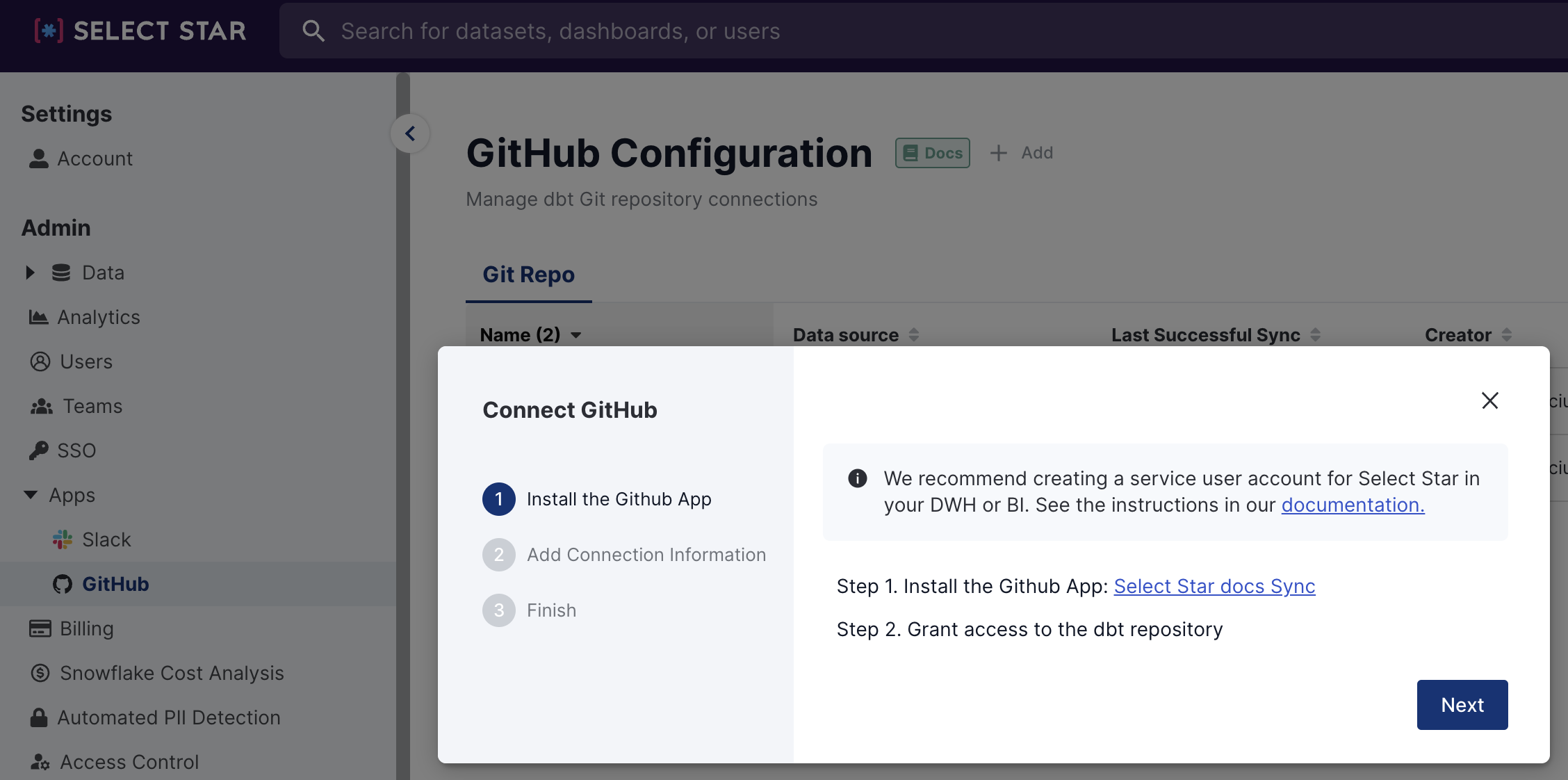Click the search datasets input field
The width and height of the screenshot is (1568, 780).
[x=904, y=31]
